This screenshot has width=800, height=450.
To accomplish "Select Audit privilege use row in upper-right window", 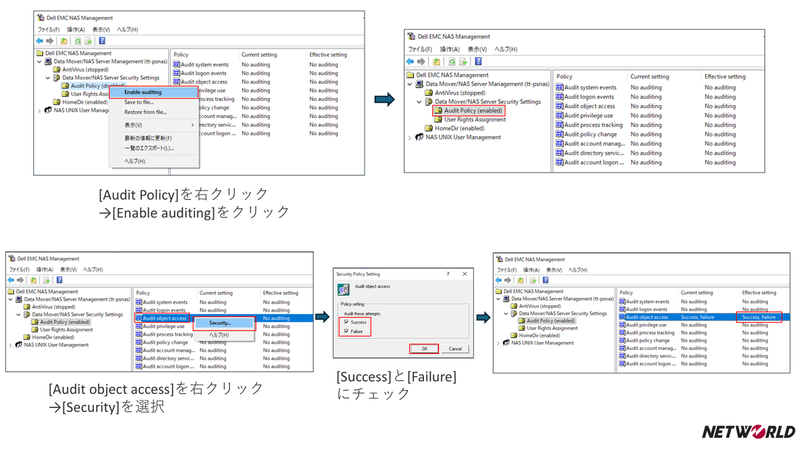I will pyautogui.click(x=658, y=116).
